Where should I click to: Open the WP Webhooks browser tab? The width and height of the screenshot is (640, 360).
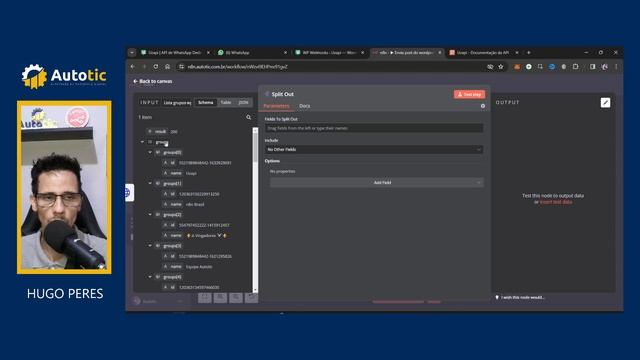click(329, 53)
